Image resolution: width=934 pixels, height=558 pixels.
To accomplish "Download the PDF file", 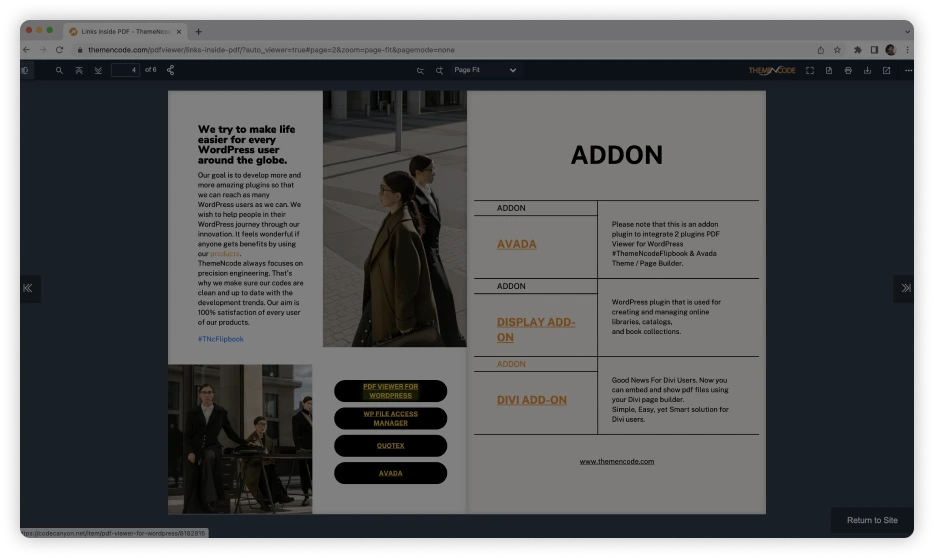I will [867, 70].
